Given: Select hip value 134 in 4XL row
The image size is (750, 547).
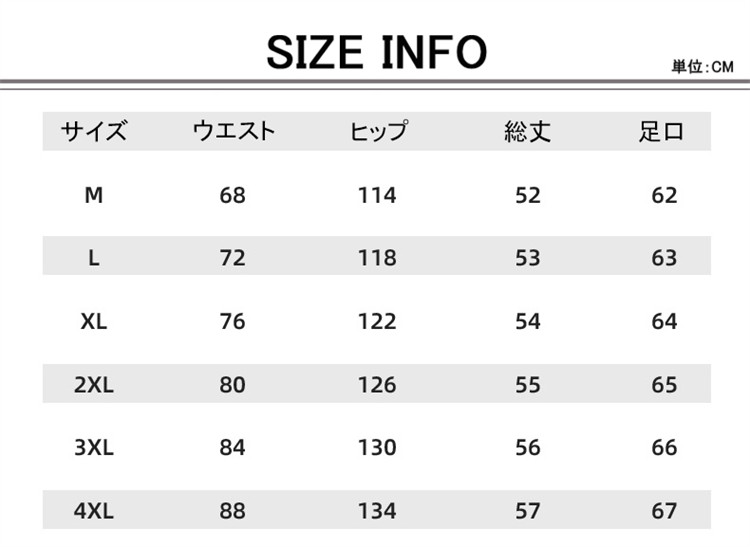Looking at the screenshot, I should pos(377,511).
